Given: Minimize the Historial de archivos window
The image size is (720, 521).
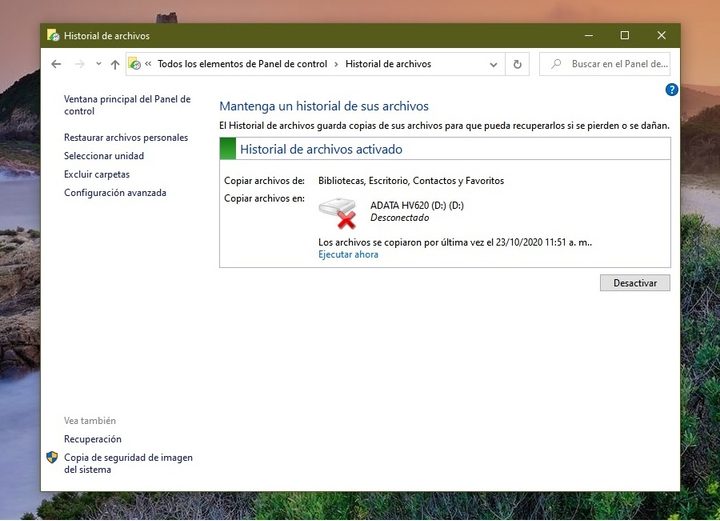Looking at the screenshot, I should point(589,35).
